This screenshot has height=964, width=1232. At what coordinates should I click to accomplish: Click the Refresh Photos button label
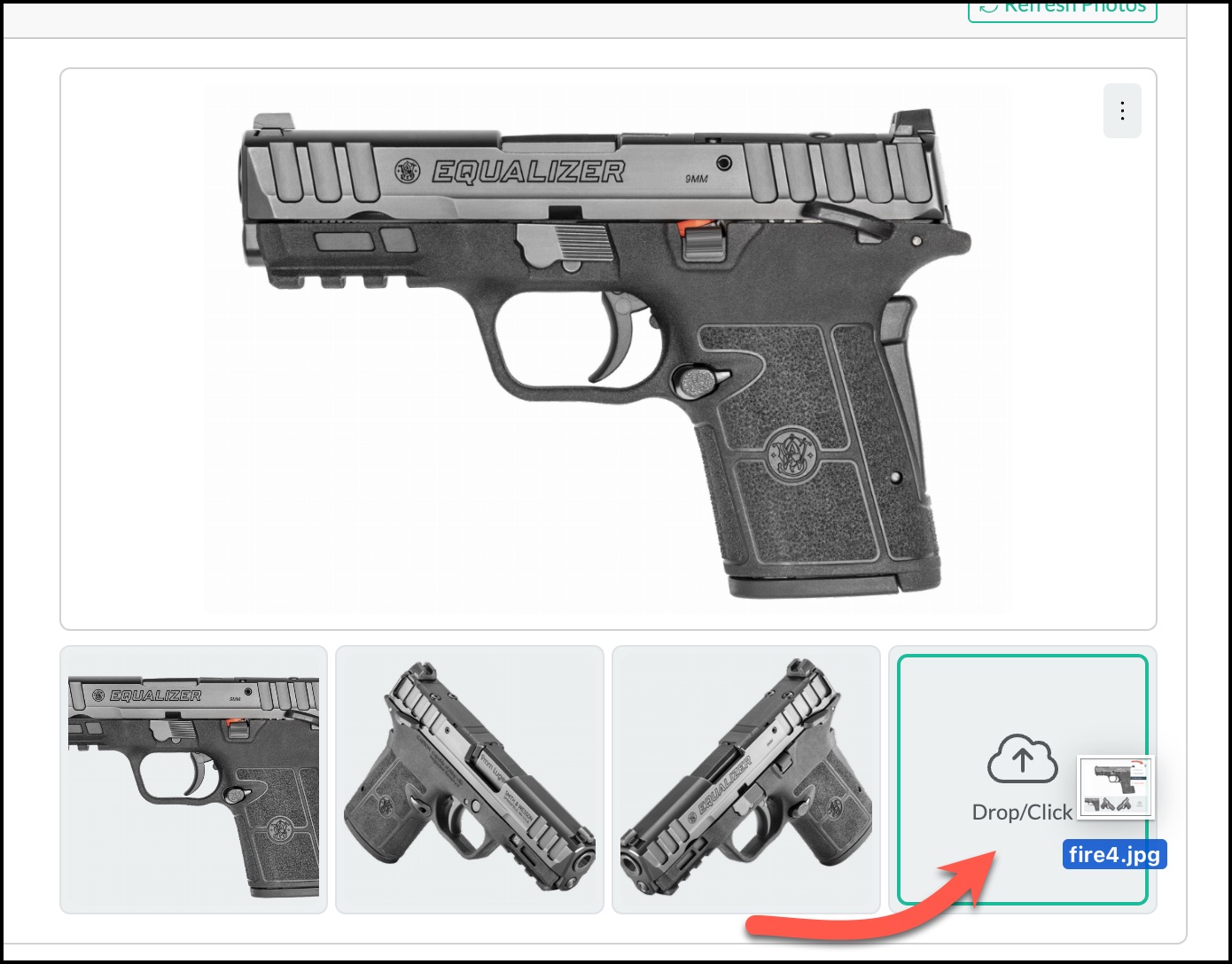[1074, 6]
